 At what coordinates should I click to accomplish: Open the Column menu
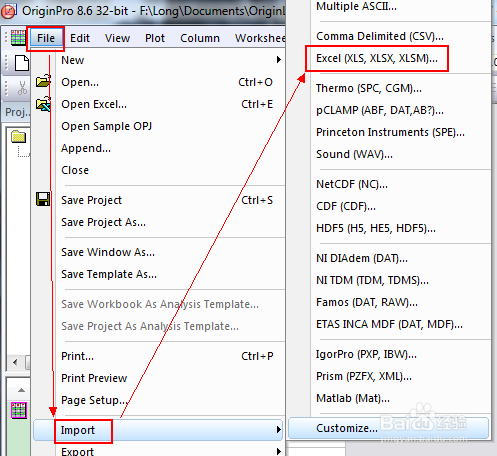coord(200,38)
